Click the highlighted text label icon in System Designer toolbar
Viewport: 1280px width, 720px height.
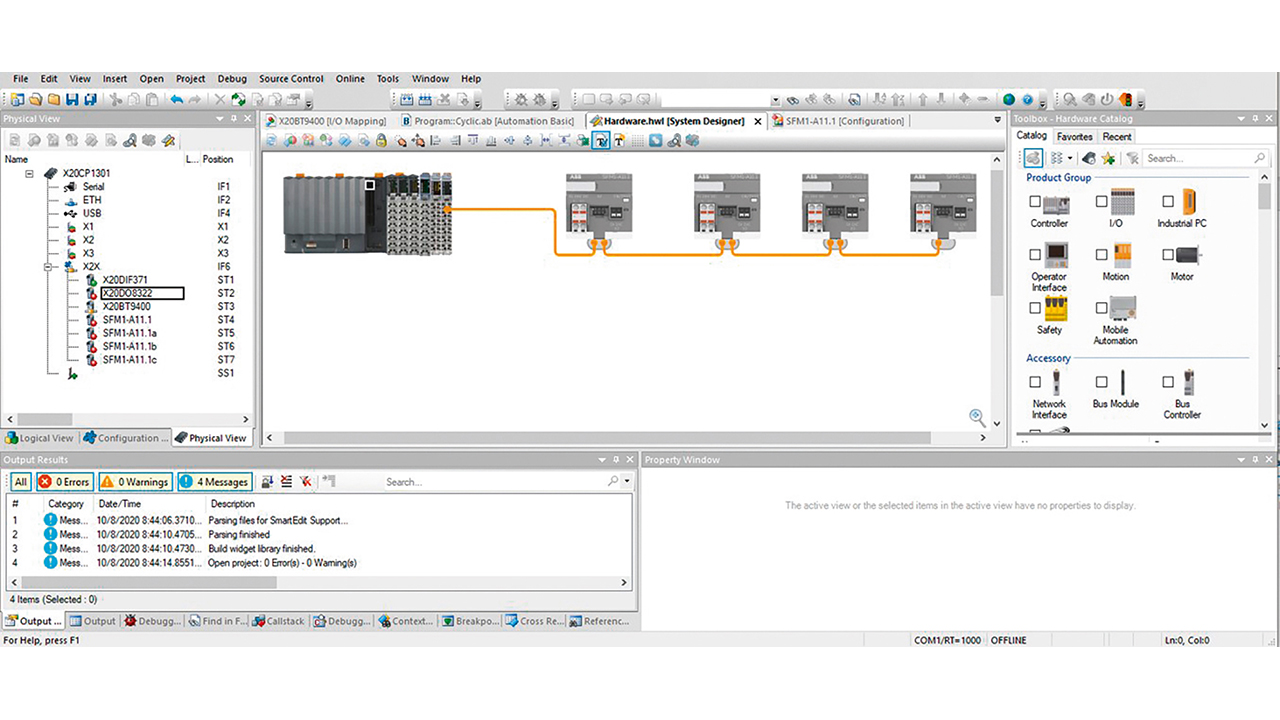coord(601,141)
